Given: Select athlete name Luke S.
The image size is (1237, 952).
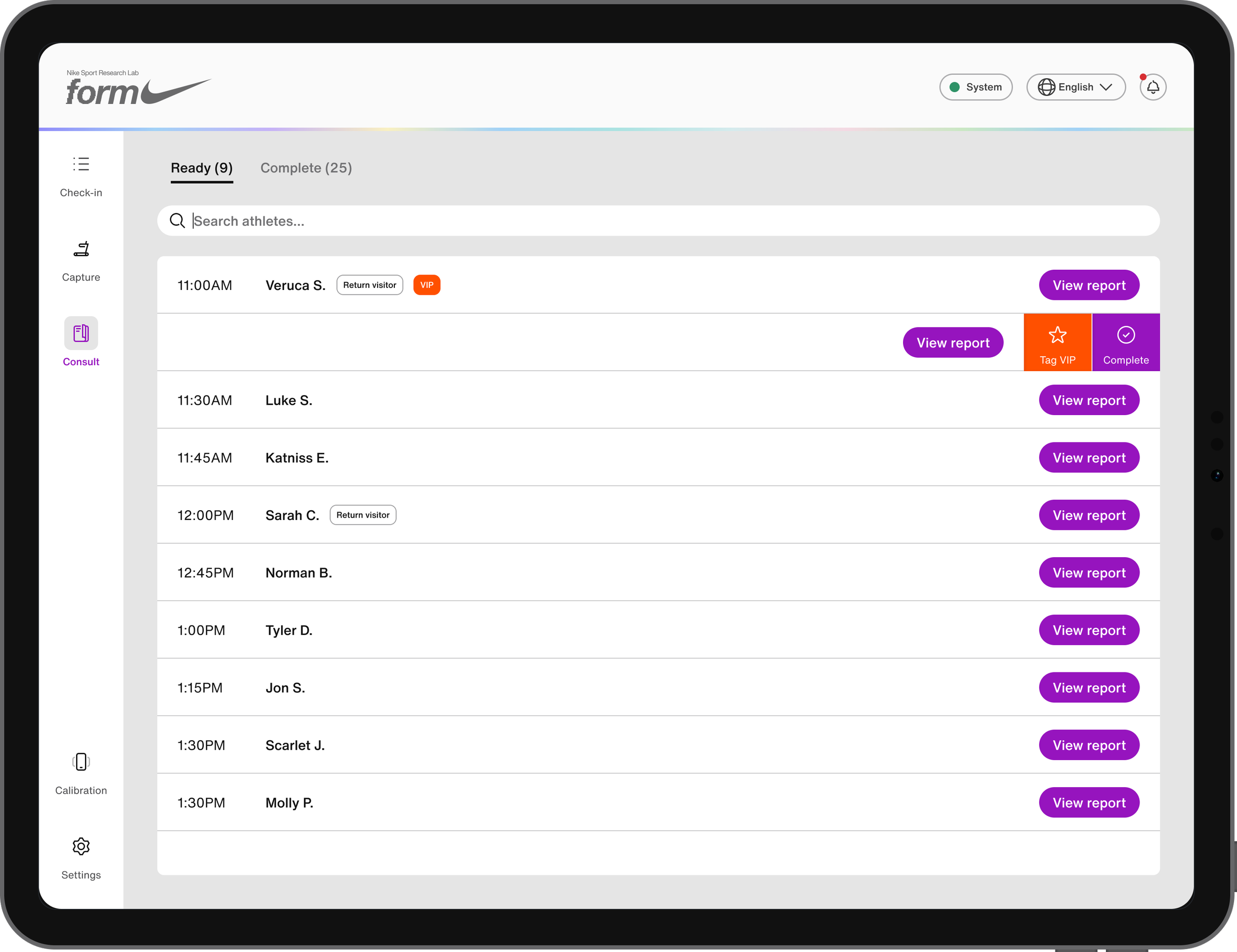Looking at the screenshot, I should pyautogui.click(x=289, y=400).
